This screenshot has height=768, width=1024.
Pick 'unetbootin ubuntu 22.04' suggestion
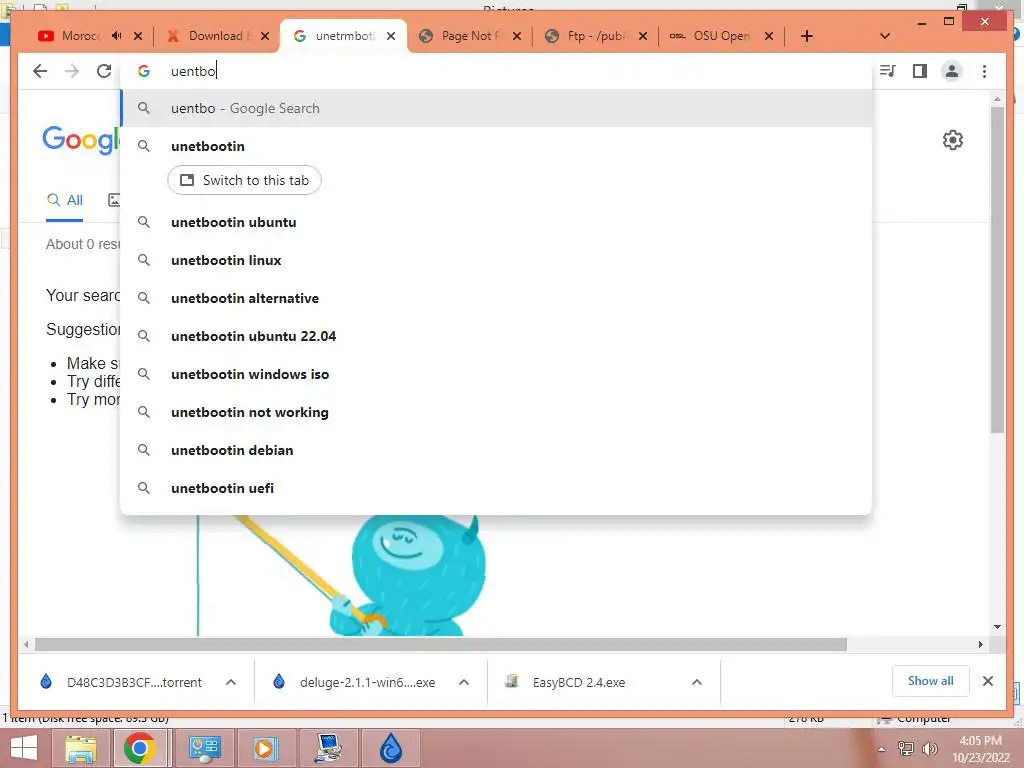(496, 336)
